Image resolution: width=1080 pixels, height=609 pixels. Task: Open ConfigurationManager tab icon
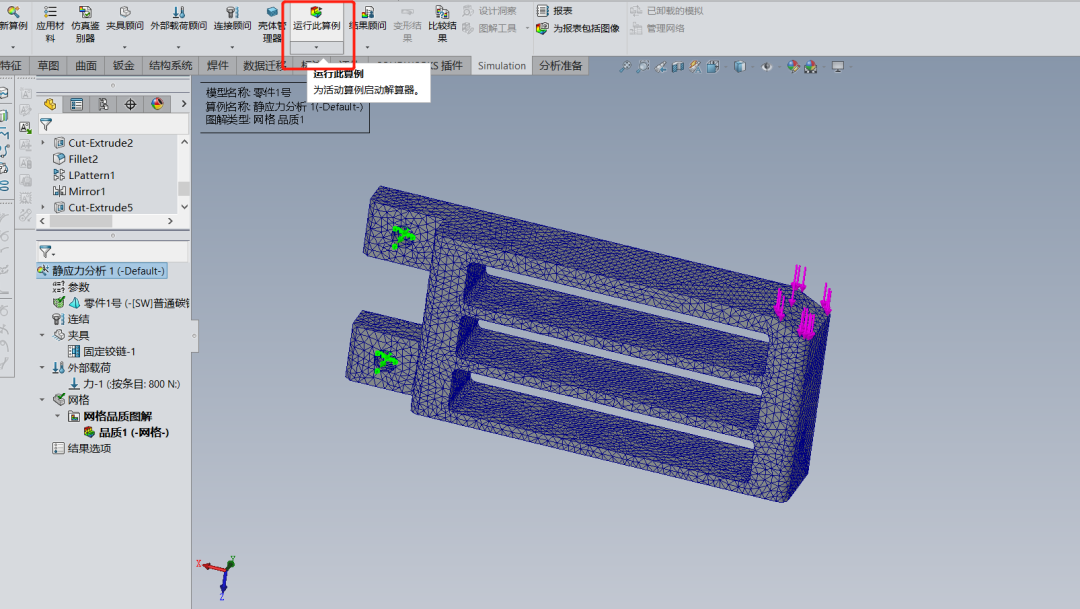click(103, 104)
